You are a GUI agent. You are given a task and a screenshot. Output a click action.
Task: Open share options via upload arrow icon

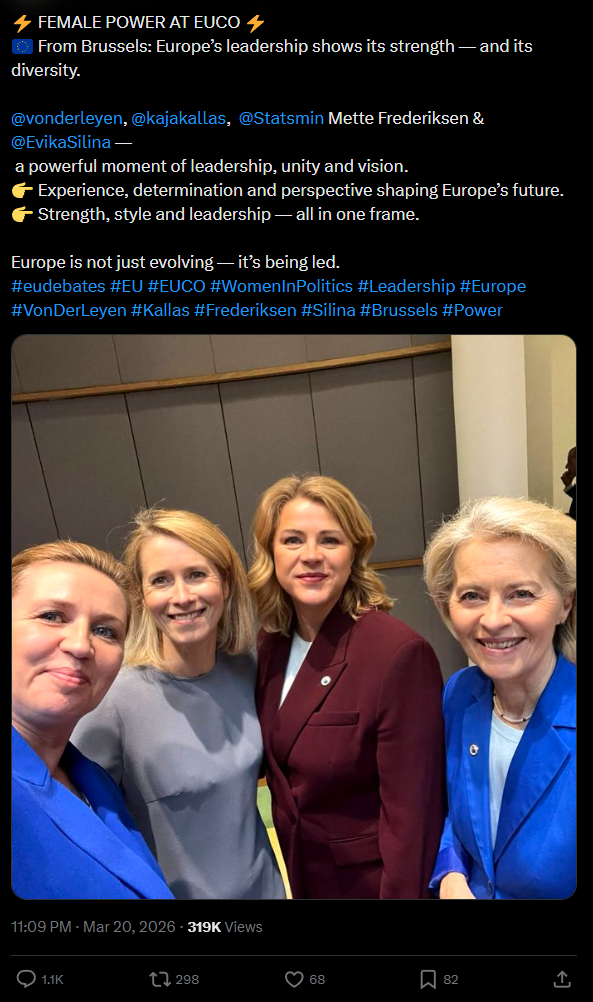(562, 978)
